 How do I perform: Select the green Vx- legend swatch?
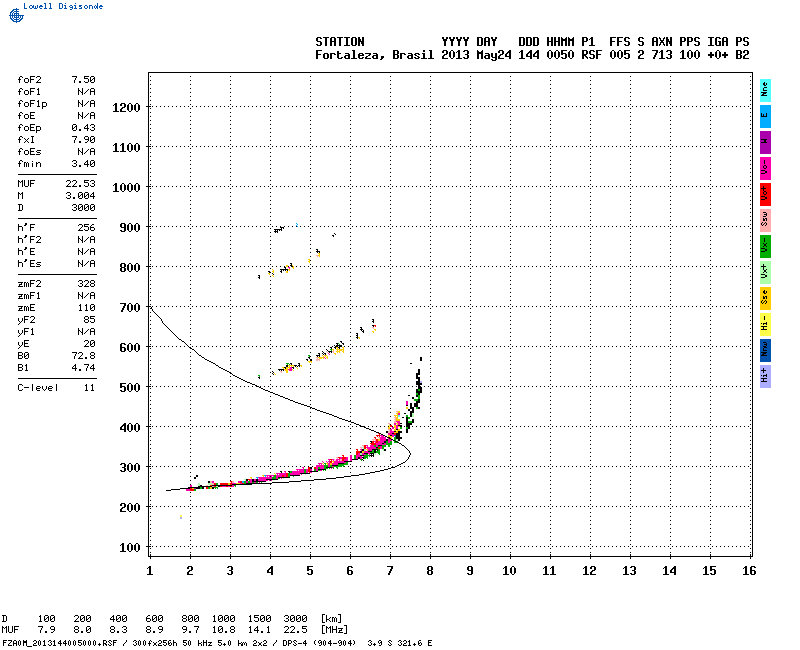point(765,245)
